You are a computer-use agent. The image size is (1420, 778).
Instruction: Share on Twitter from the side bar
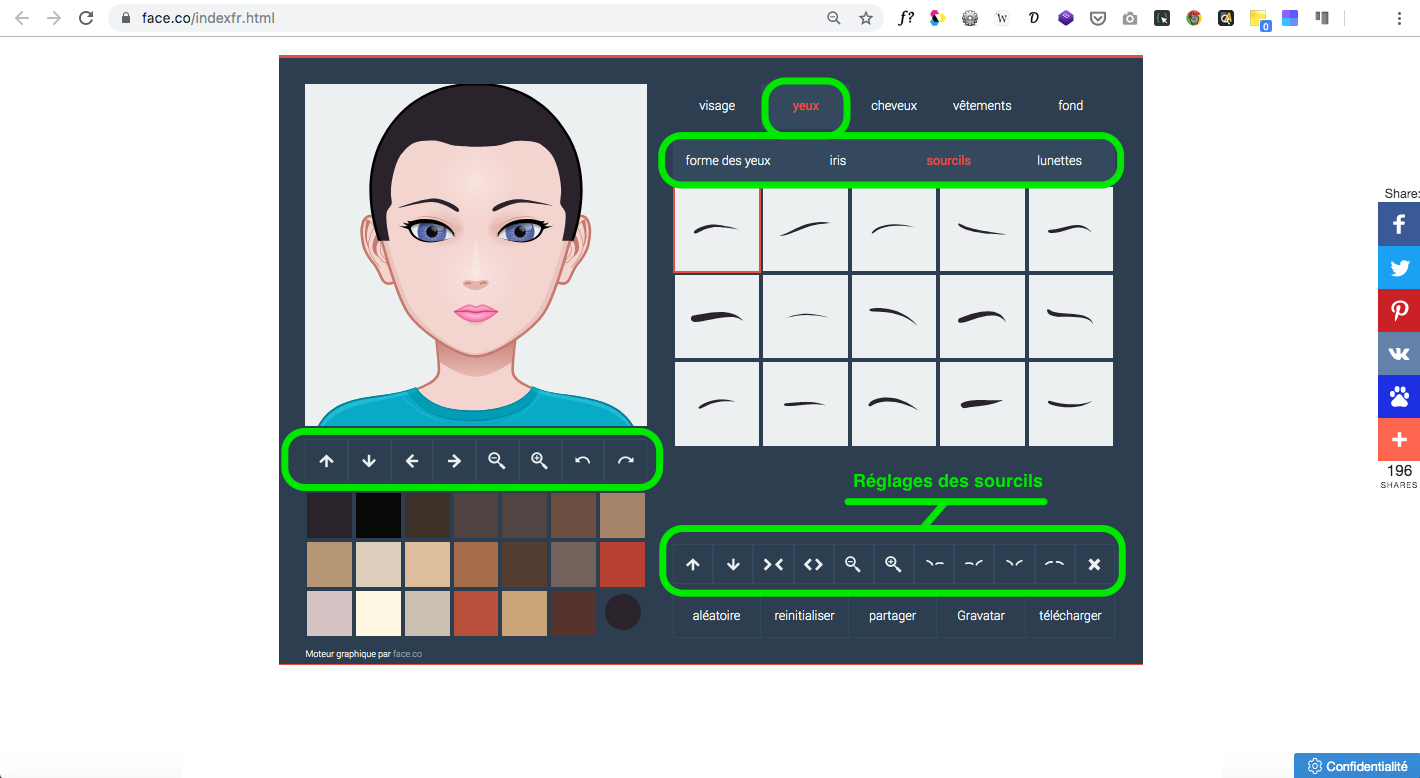tap(1399, 267)
